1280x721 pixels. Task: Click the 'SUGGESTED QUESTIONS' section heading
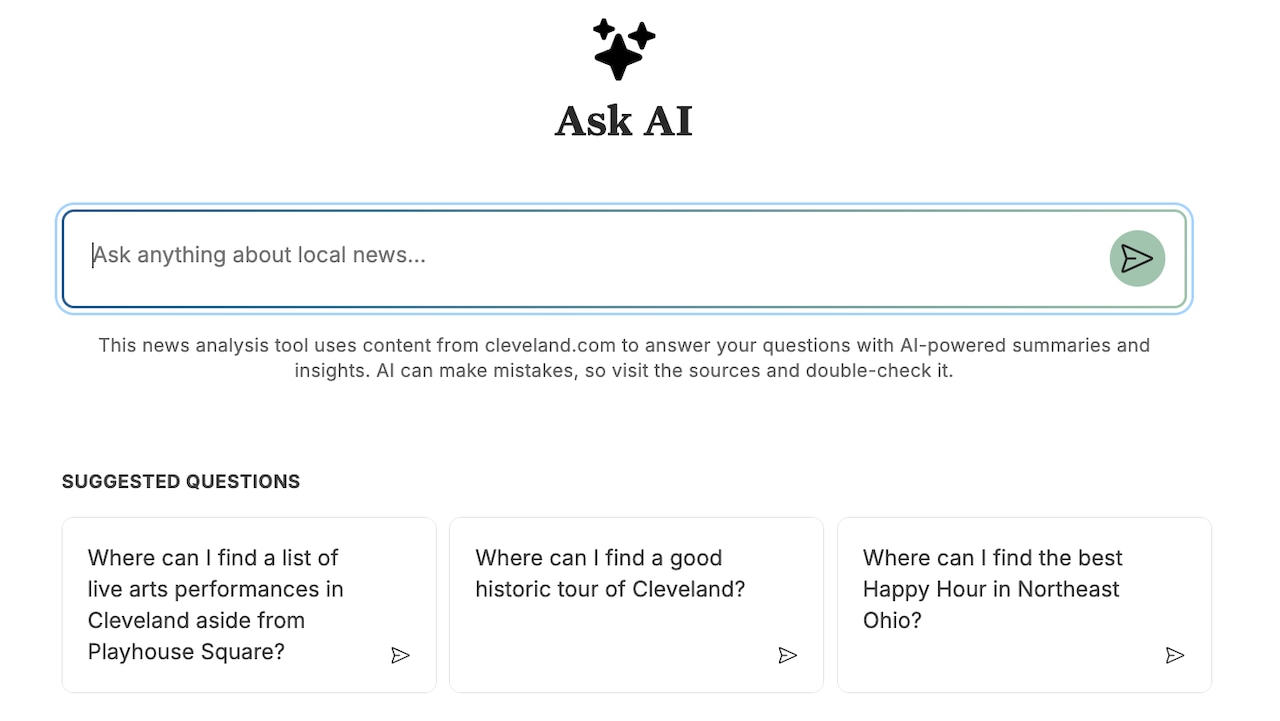click(181, 482)
